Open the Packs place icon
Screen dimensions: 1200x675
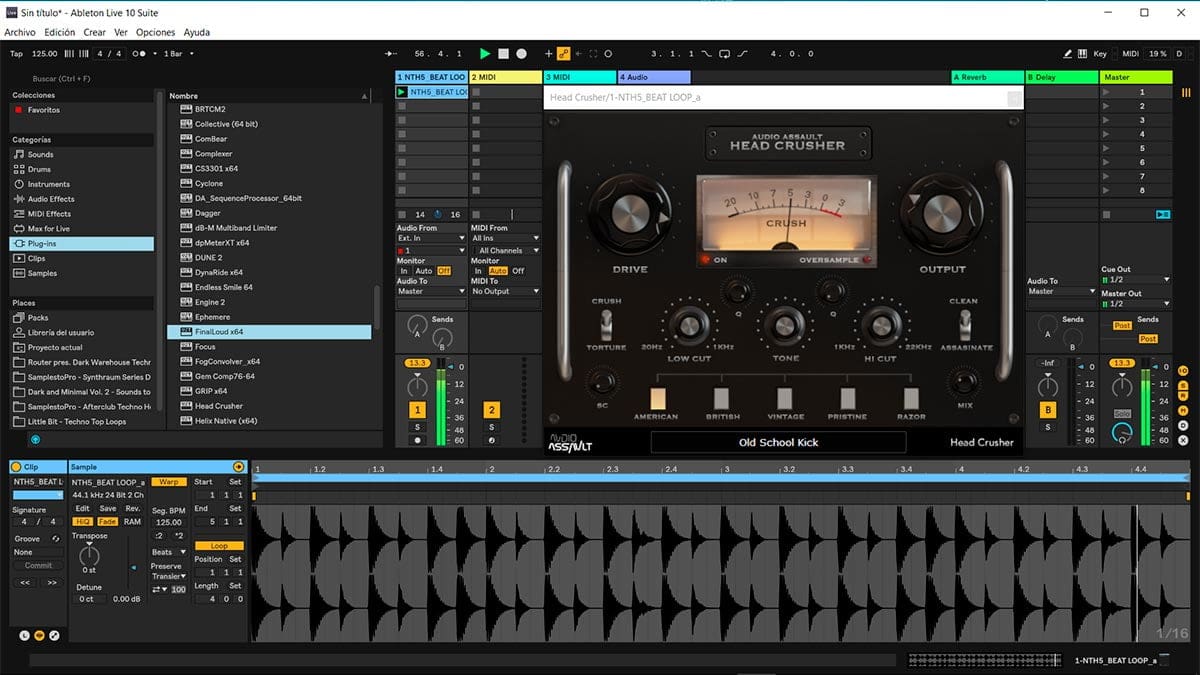(x=19, y=318)
